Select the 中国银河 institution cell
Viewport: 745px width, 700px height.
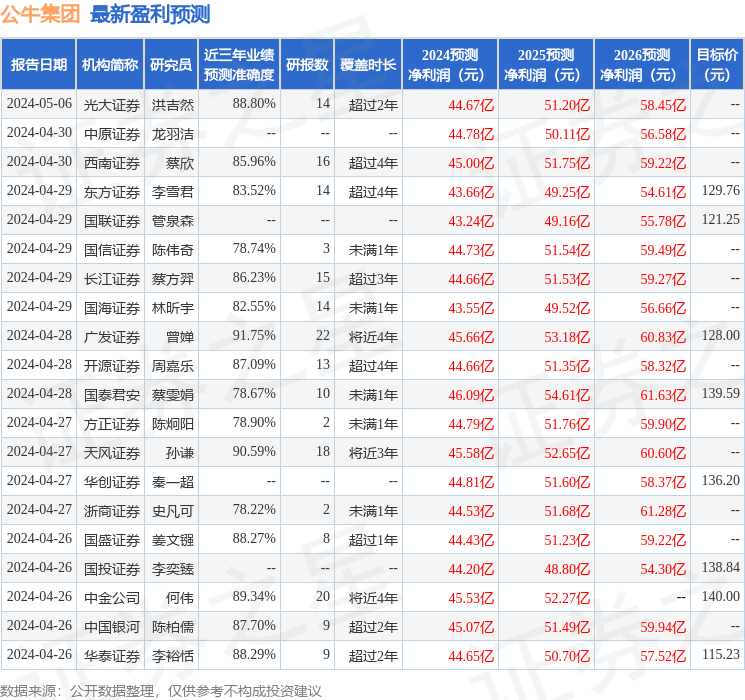[x=112, y=627]
